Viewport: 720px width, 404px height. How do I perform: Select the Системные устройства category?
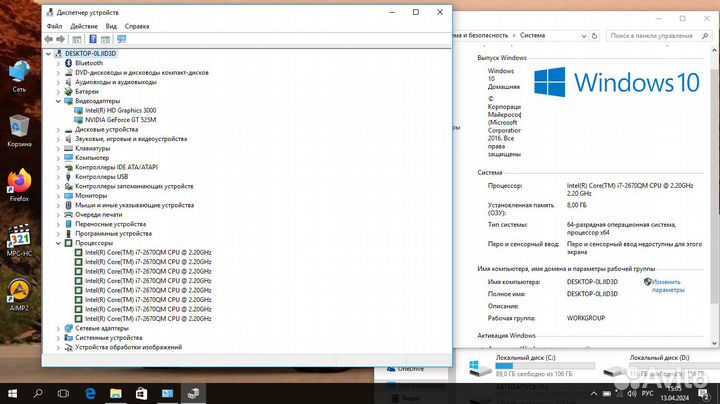tap(109, 338)
